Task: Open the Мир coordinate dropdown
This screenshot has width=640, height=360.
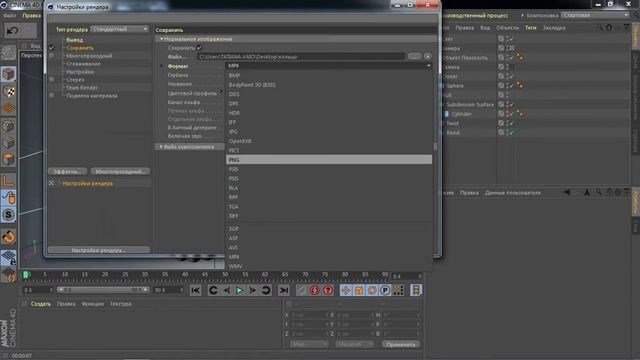Action: 309,344
